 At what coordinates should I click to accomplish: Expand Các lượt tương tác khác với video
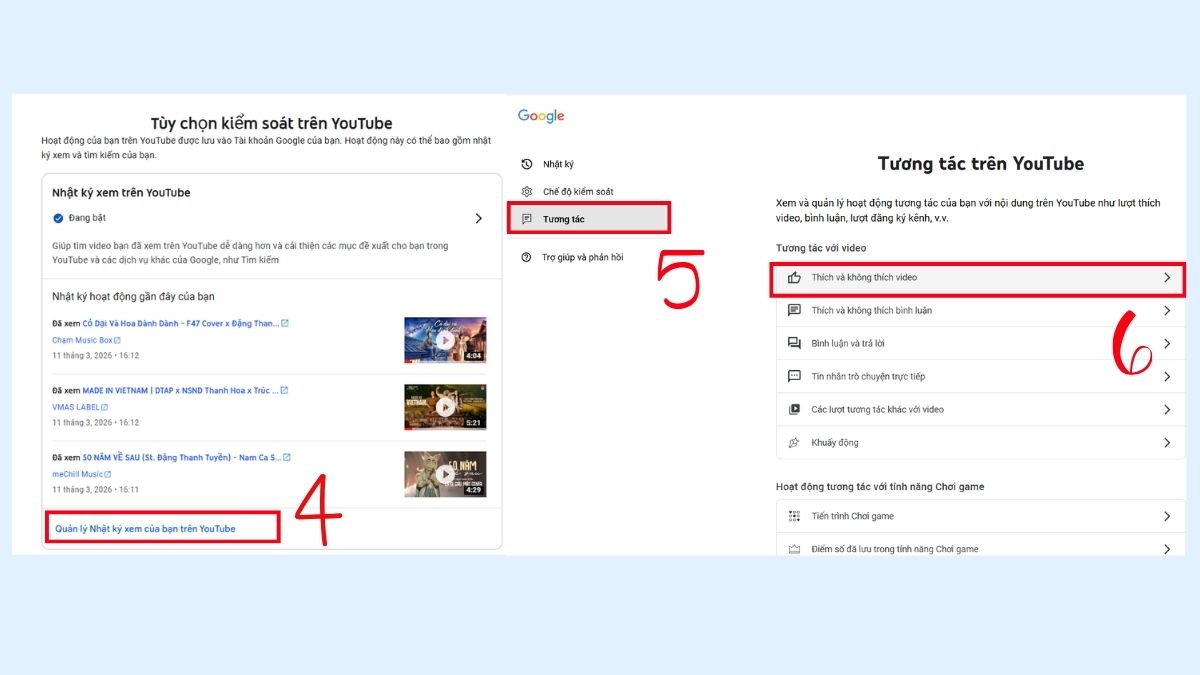pyautogui.click(x=1166, y=408)
